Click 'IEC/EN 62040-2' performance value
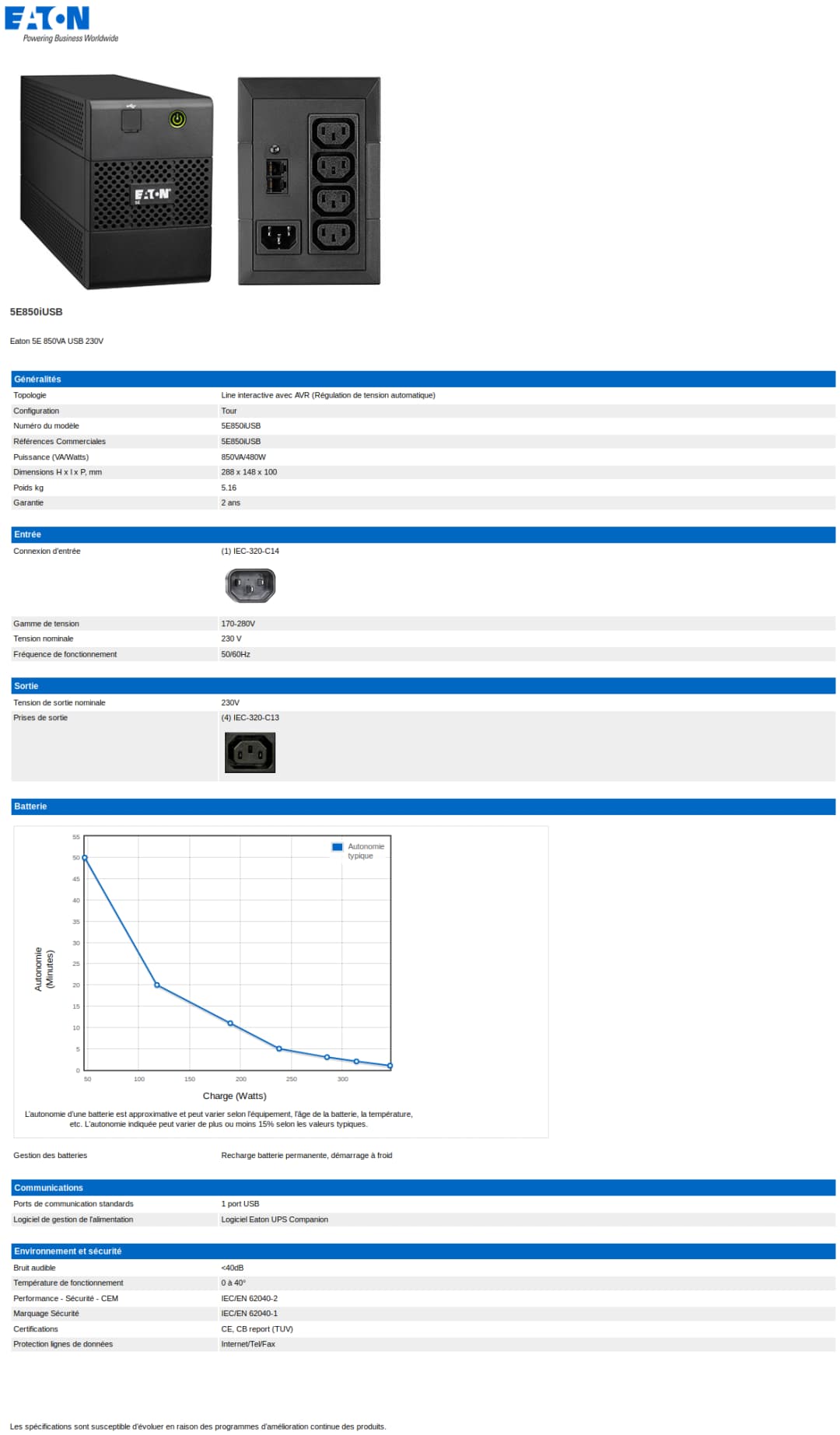Screen dimensions: 840x1435 pyautogui.click(x=250, y=1299)
